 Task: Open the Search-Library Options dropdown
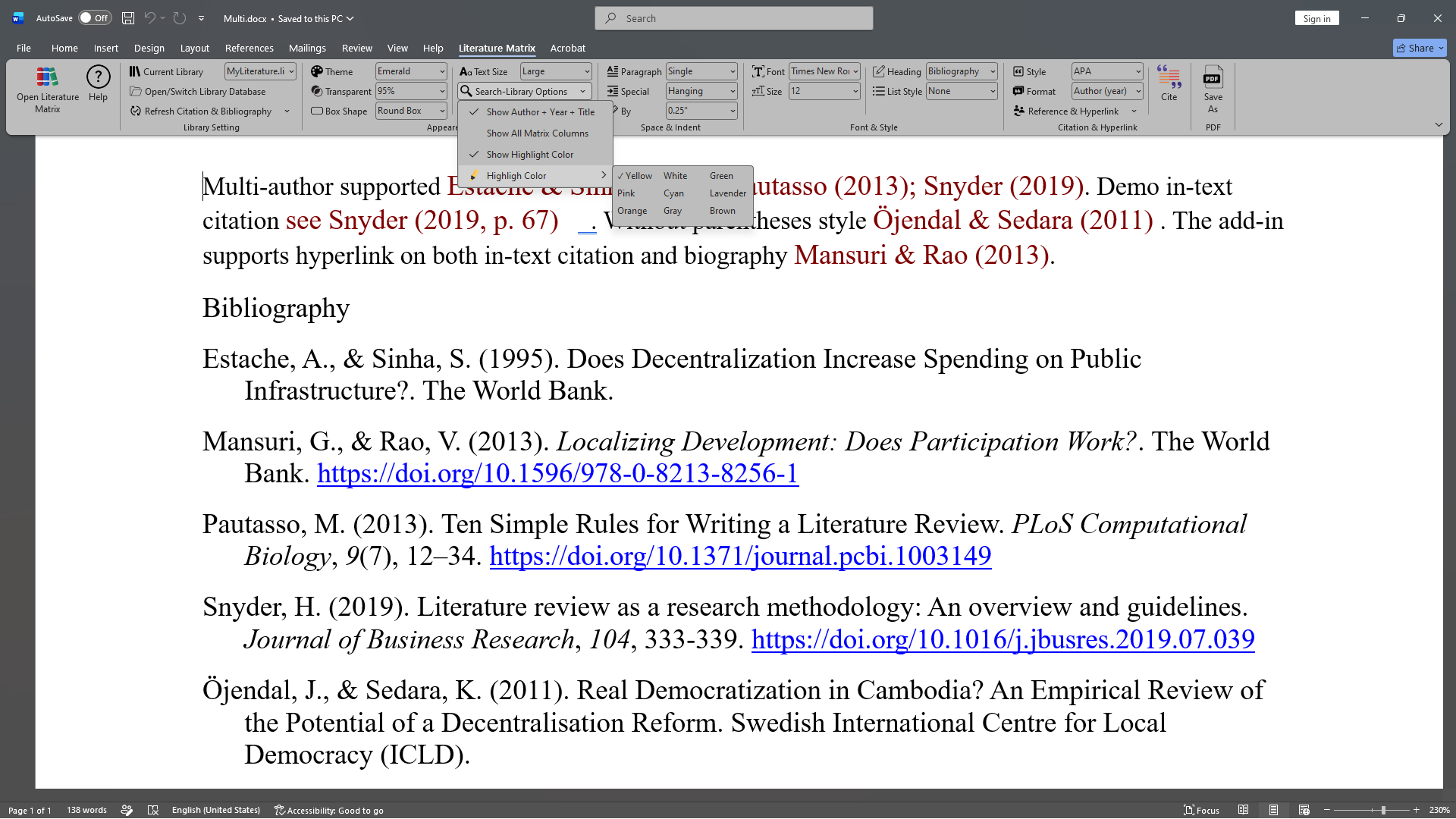click(x=525, y=92)
